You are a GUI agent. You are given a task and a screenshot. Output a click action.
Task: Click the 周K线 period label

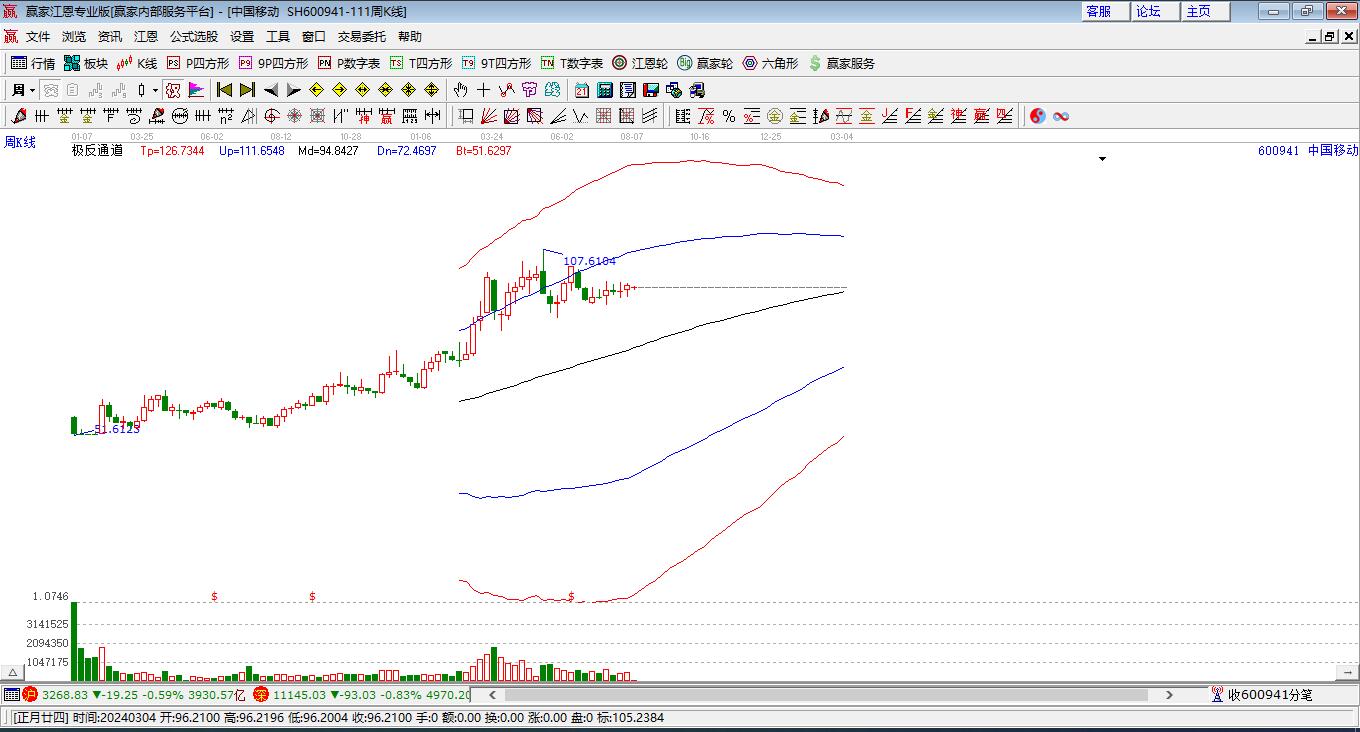pyautogui.click(x=20, y=143)
